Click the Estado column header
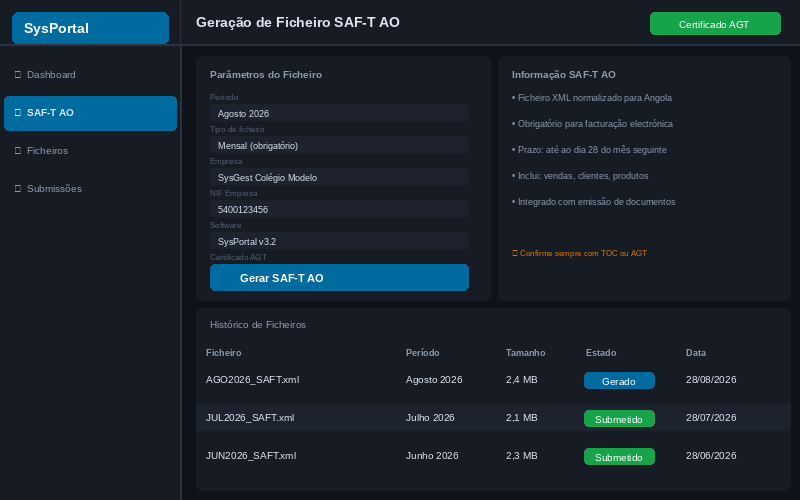 point(601,353)
